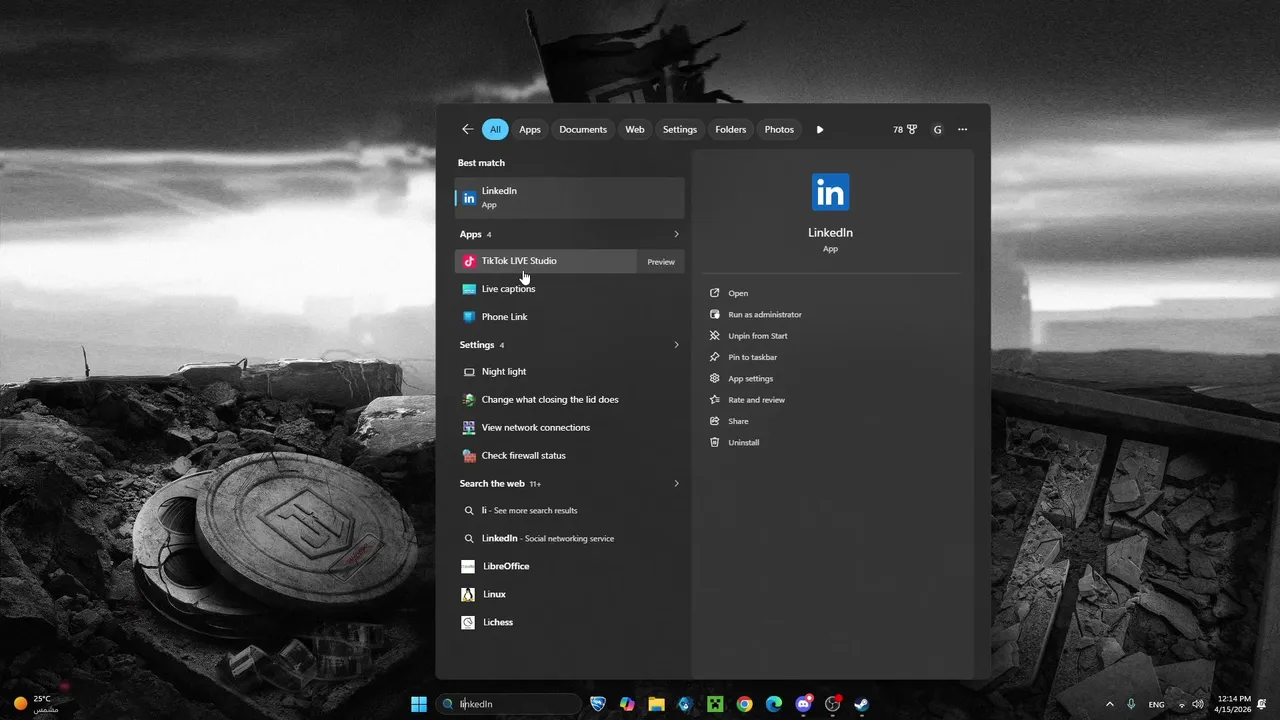Click the microphone tray icon
Image resolution: width=1280 pixels, height=720 pixels.
(1131, 704)
